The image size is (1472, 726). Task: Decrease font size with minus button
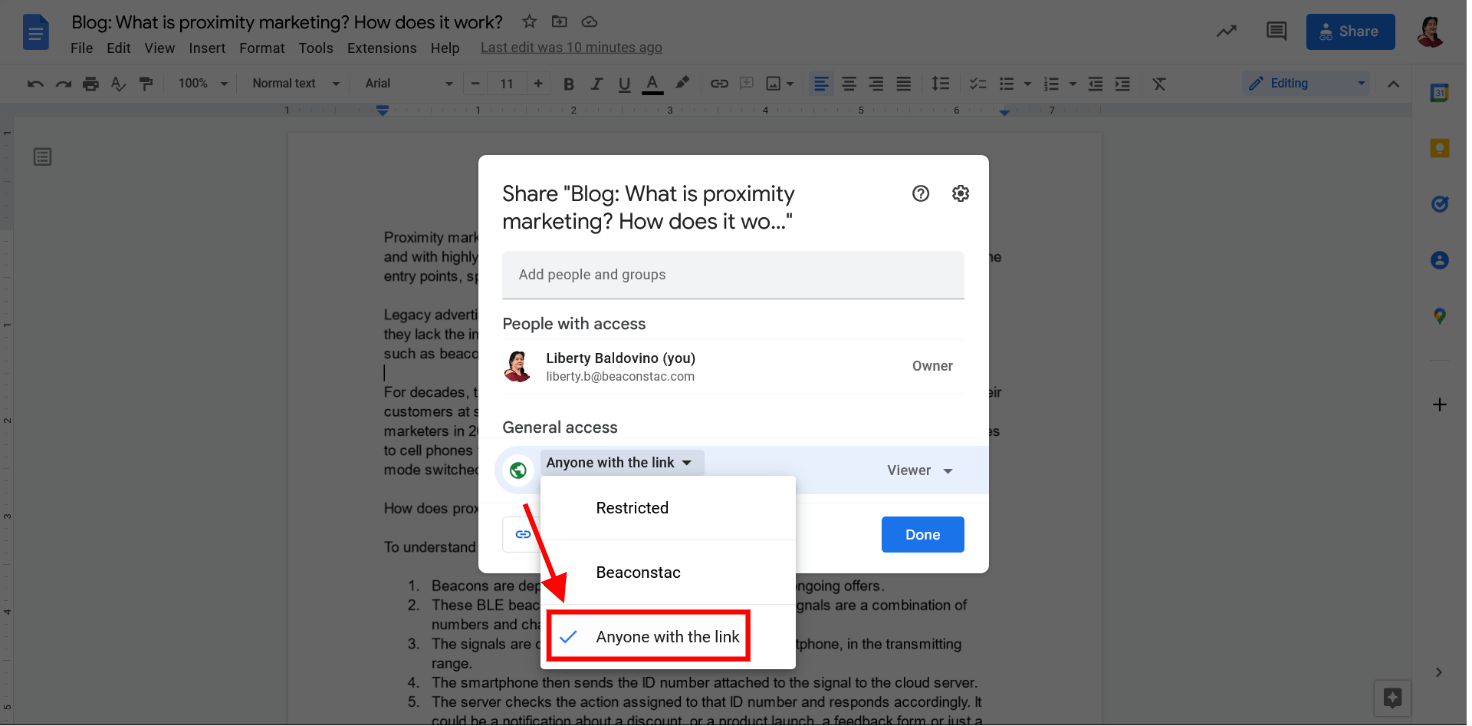(476, 84)
